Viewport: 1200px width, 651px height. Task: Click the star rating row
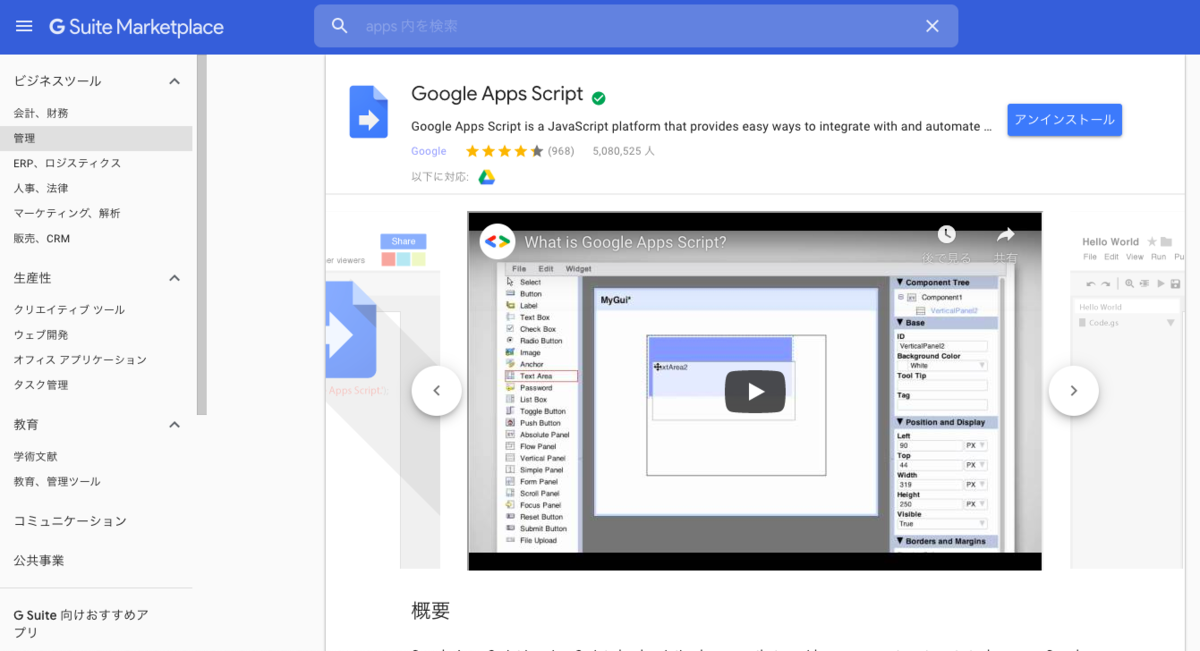tap(504, 151)
